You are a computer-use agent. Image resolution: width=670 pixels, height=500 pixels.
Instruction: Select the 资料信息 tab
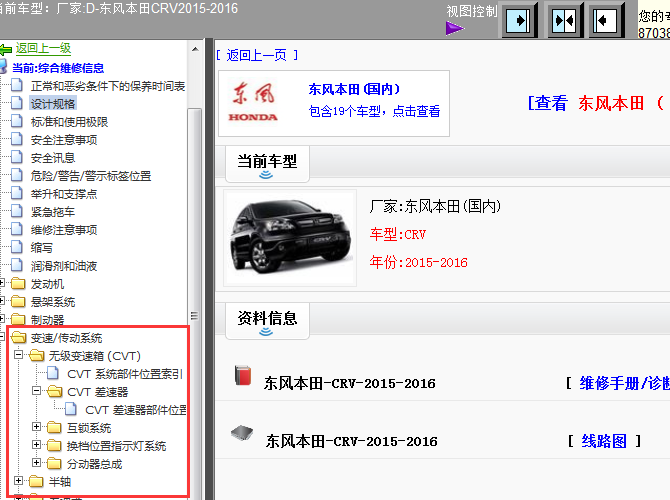pos(267,321)
